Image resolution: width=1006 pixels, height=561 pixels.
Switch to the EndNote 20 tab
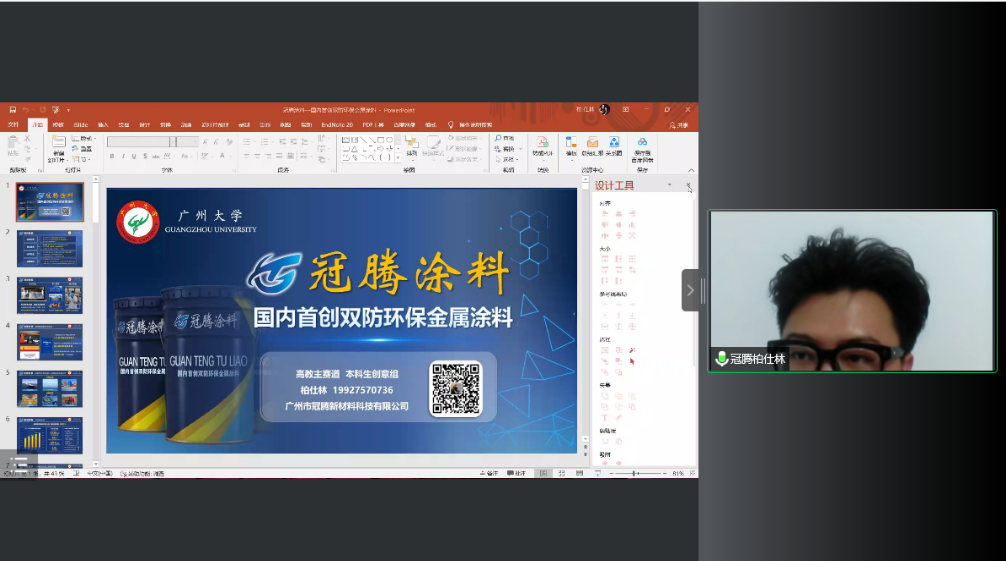pyautogui.click(x=337, y=125)
